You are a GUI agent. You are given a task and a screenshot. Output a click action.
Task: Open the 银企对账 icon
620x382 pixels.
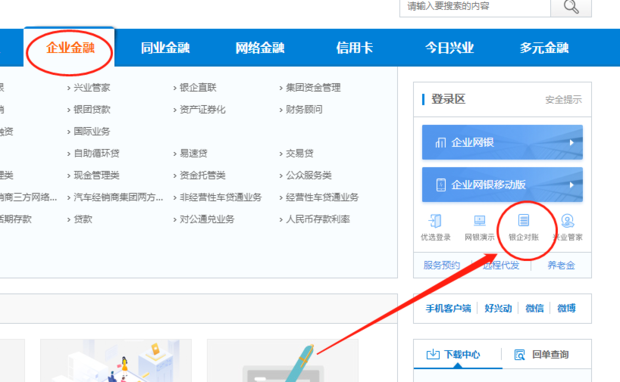pos(524,227)
